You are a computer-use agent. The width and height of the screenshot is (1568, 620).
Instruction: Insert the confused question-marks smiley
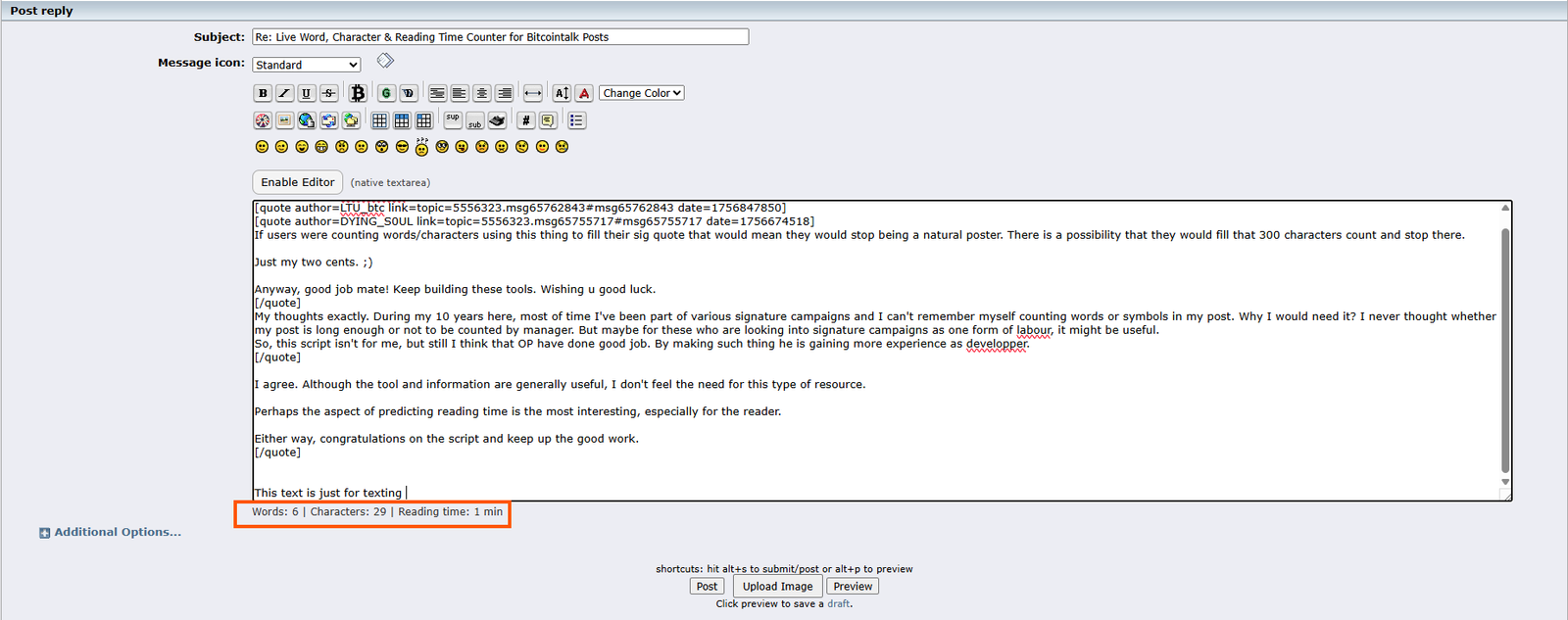click(421, 147)
